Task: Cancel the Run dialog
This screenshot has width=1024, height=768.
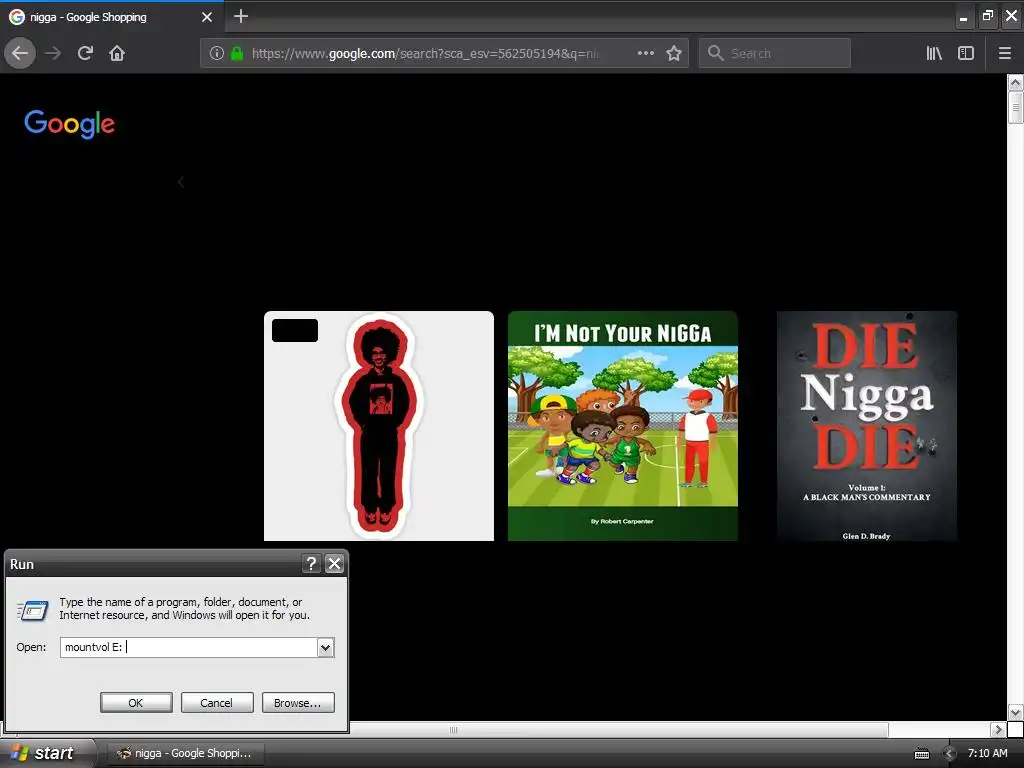Action: pos(217,703)
